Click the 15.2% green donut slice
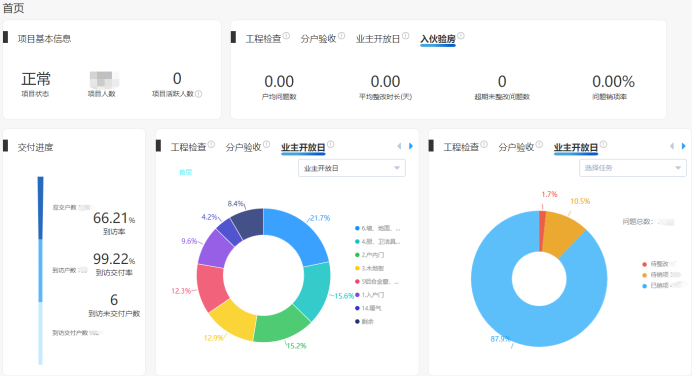The image size is (692, 376). click(281, 325)
